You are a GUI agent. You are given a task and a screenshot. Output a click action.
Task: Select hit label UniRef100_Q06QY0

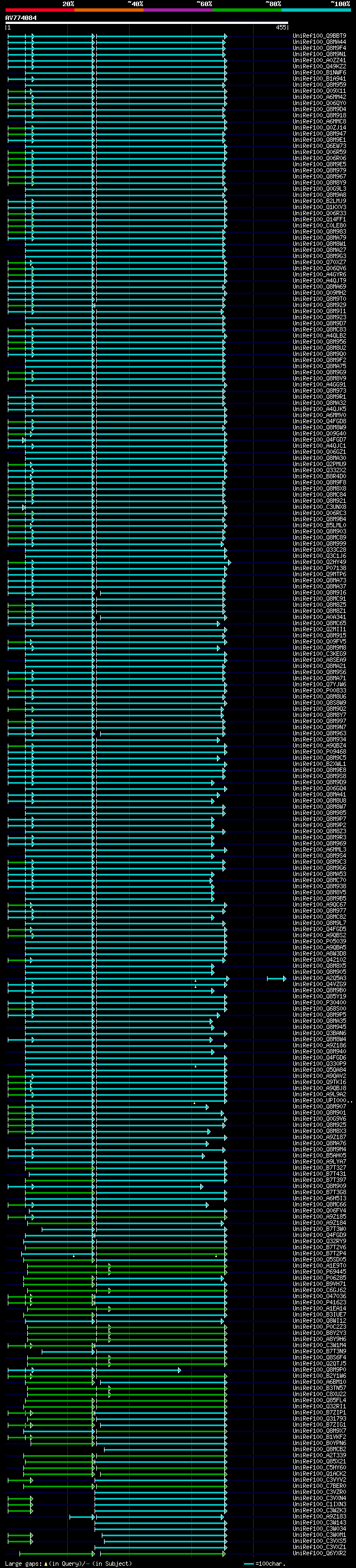click(x=319, y=103)
